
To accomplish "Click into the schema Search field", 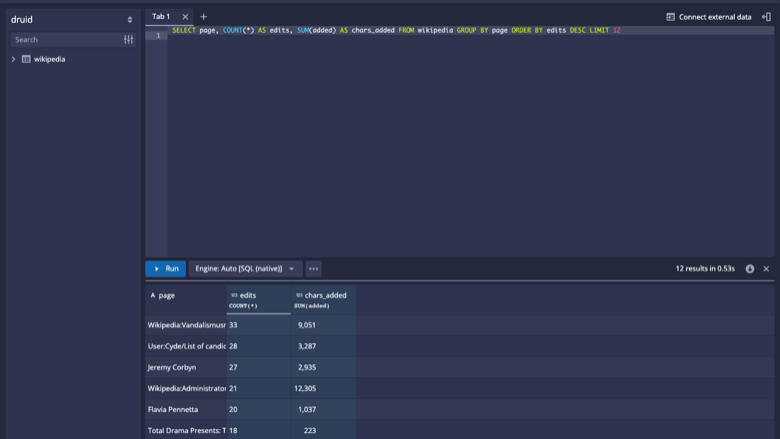I will pyautogui.click(x=67, y=40).
